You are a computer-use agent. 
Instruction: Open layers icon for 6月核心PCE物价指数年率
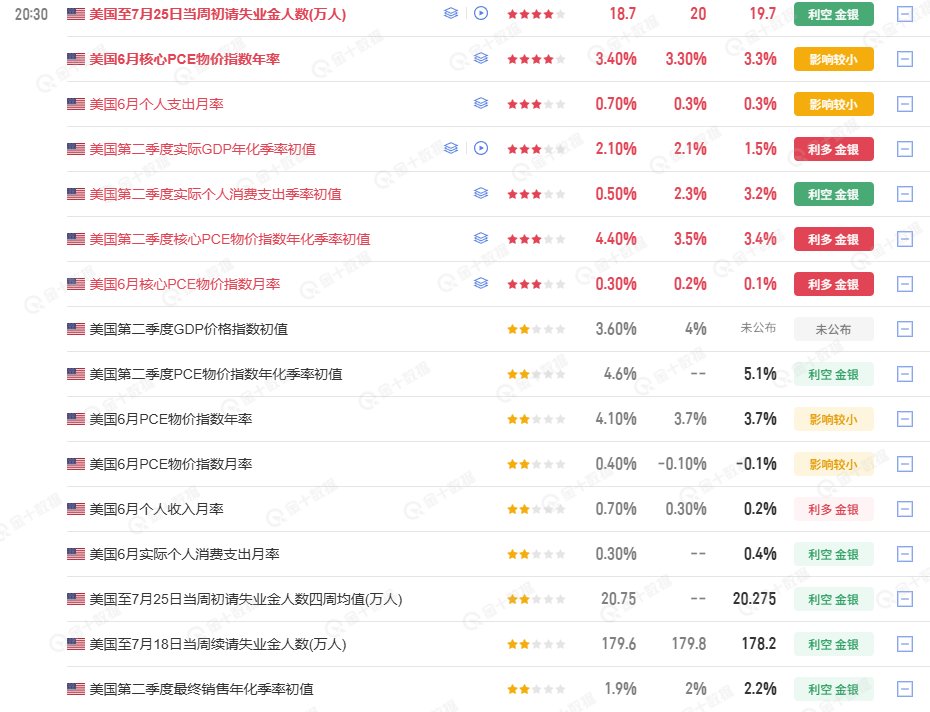pos(481,58)
